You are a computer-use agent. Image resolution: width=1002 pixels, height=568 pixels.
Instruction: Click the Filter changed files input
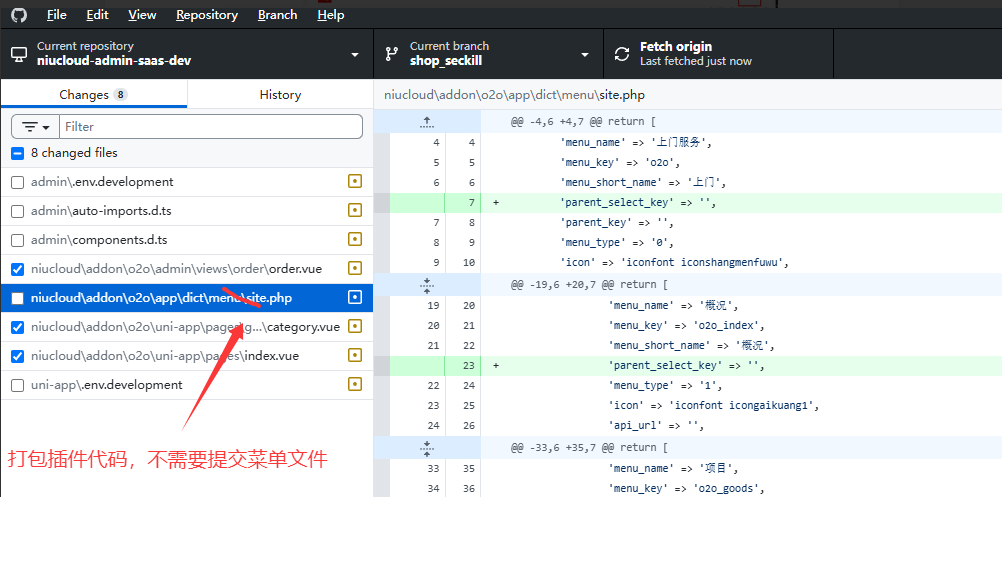point(210,127)
